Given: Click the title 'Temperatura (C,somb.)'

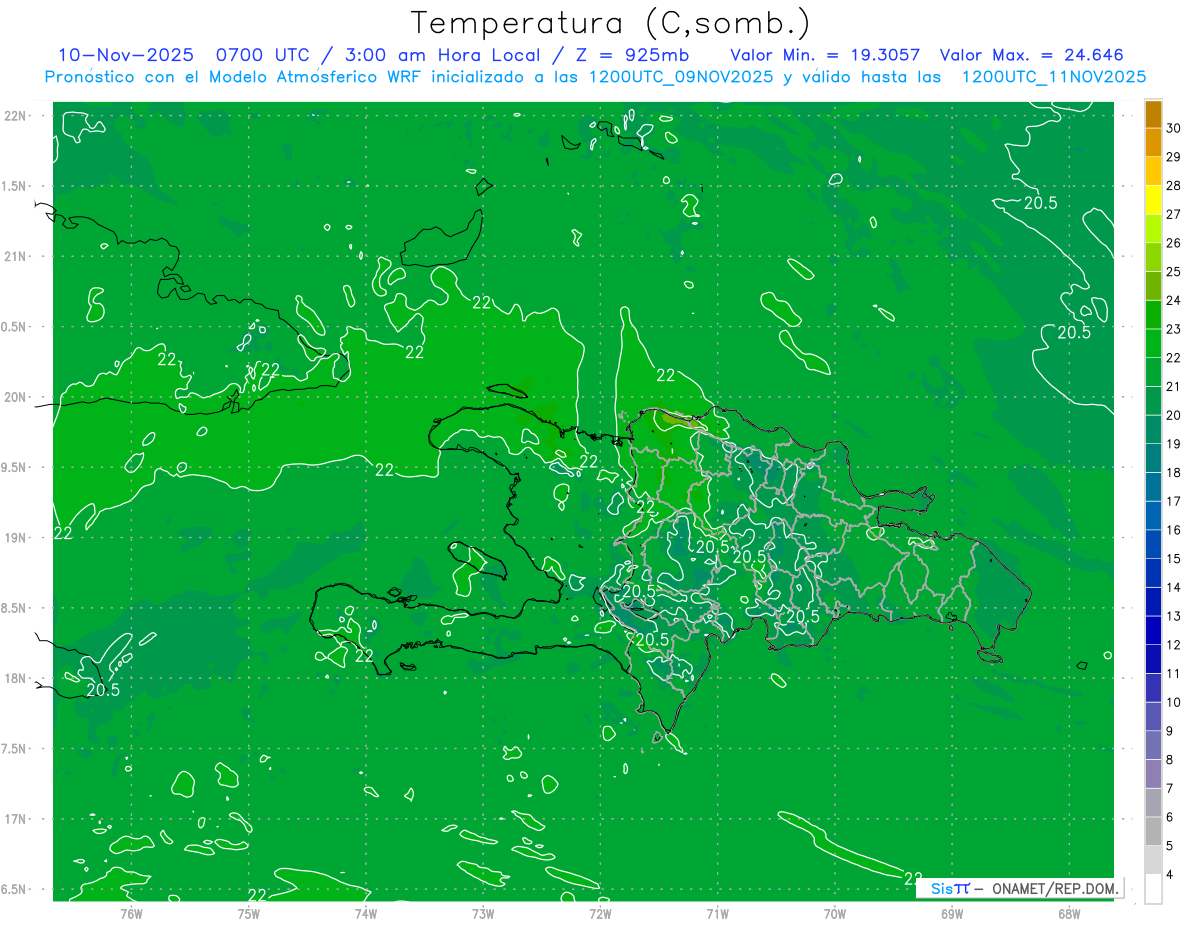Looking at the screenshot, I should tap(610, 23).
